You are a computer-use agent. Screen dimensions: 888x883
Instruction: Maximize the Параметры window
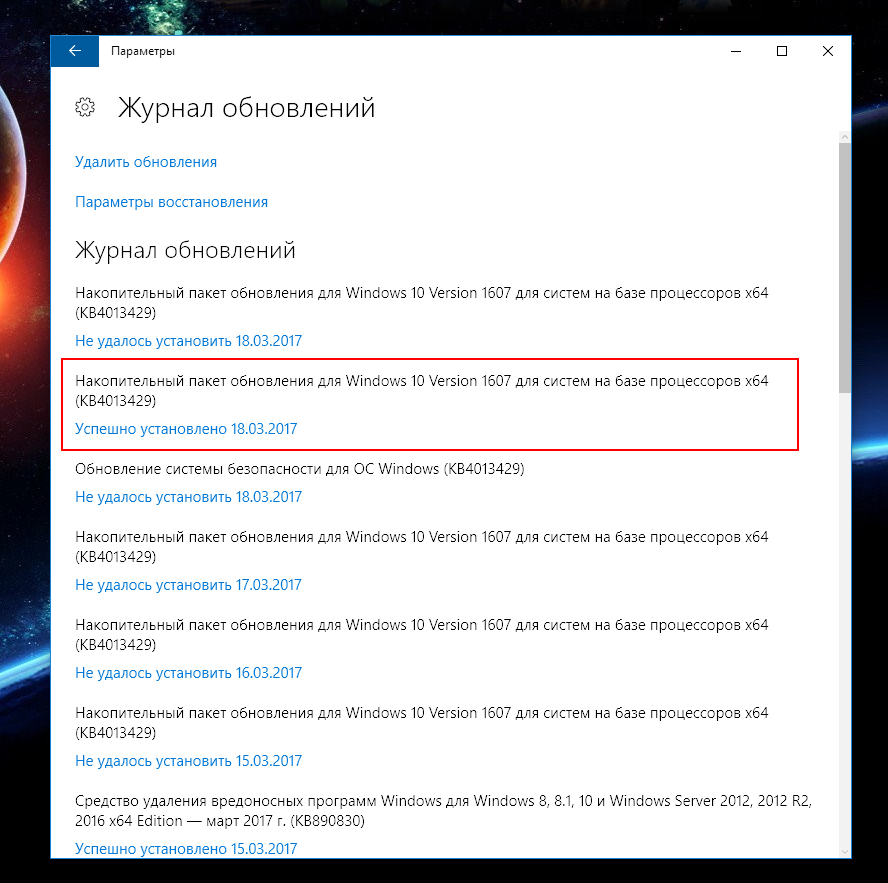[782, 51]
